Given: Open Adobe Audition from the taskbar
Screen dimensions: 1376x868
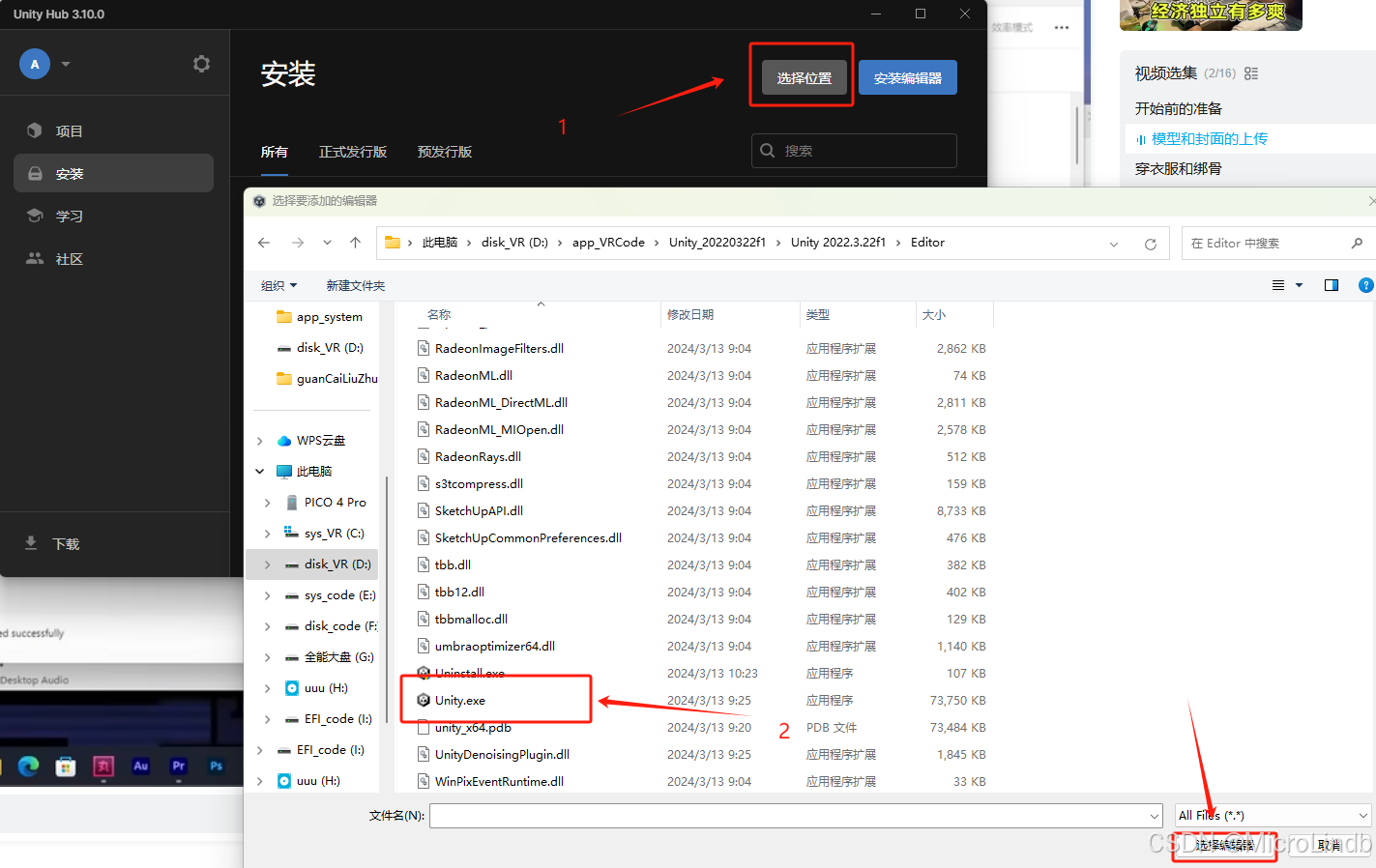Looking at the screenshot, I should point(141,766).
